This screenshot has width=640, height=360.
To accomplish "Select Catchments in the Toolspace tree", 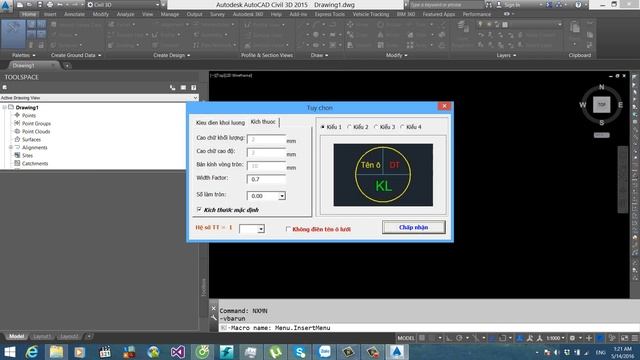I will pos(35,163).
